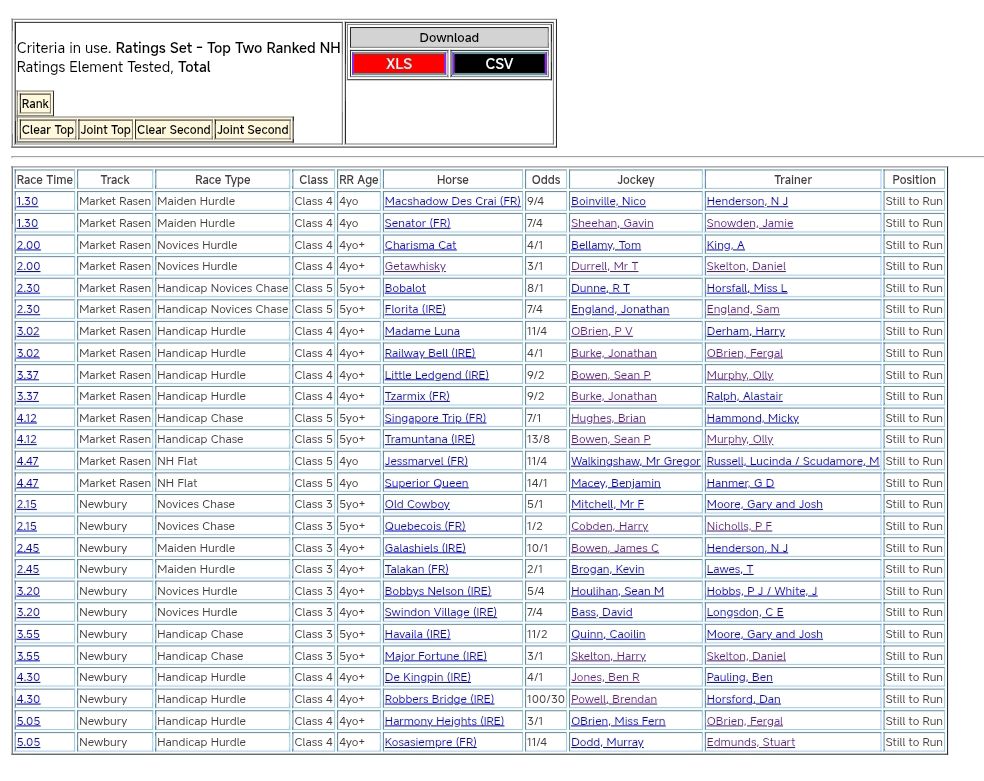This screenshot has width=984, height=781.
Task: Open horse Tramuntana (IRE)
Action: 430,440
